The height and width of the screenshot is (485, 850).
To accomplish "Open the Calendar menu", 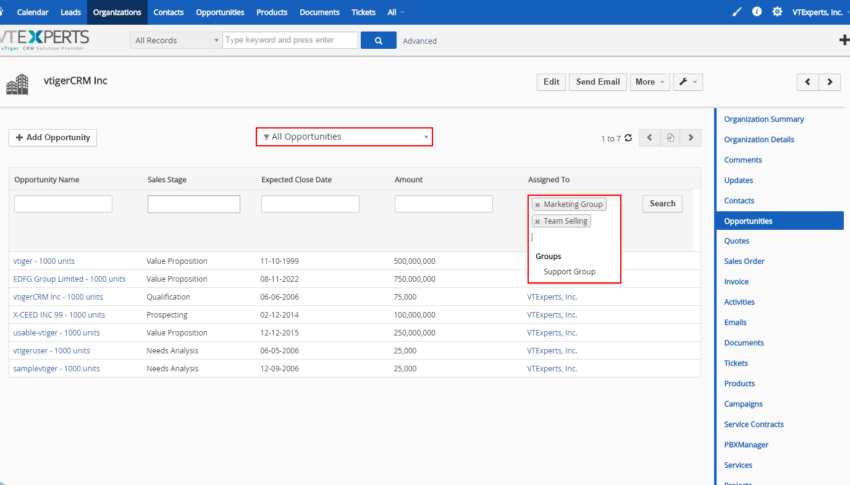I will tap(33, 12).
